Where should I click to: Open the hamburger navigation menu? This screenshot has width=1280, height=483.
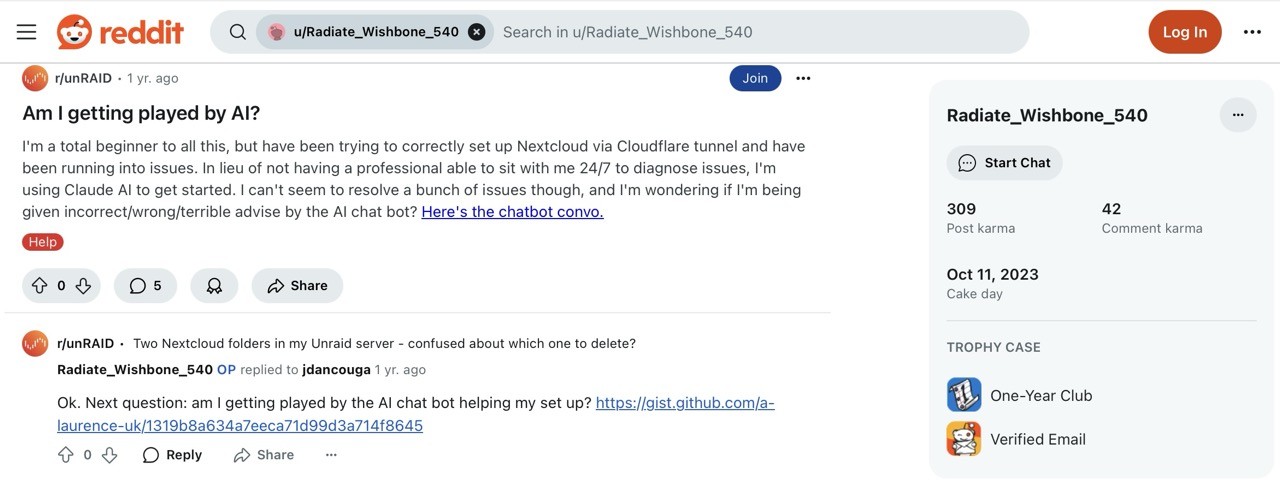(27, 32)
